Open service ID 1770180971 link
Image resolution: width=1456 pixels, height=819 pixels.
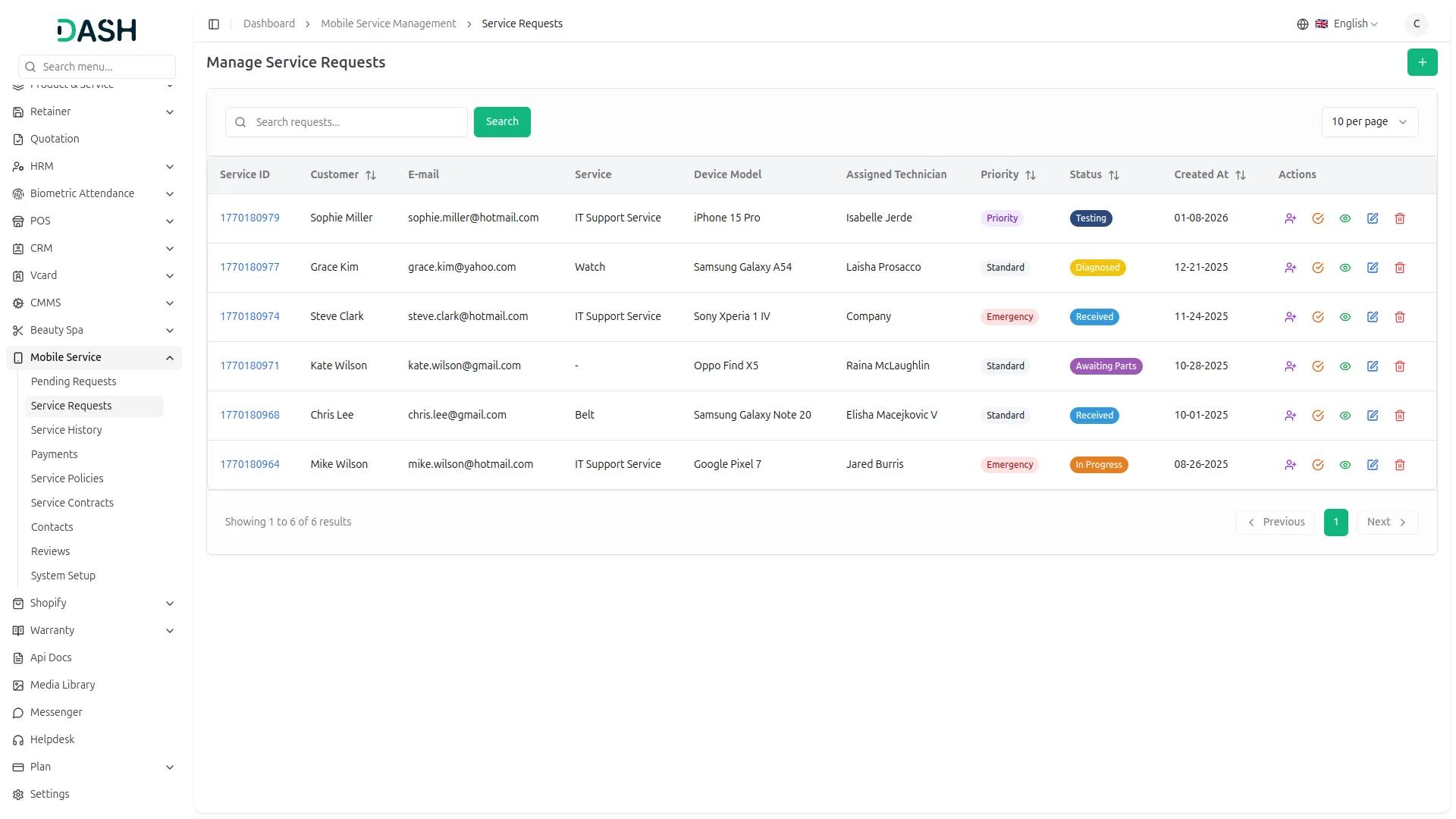click(249, 366)
